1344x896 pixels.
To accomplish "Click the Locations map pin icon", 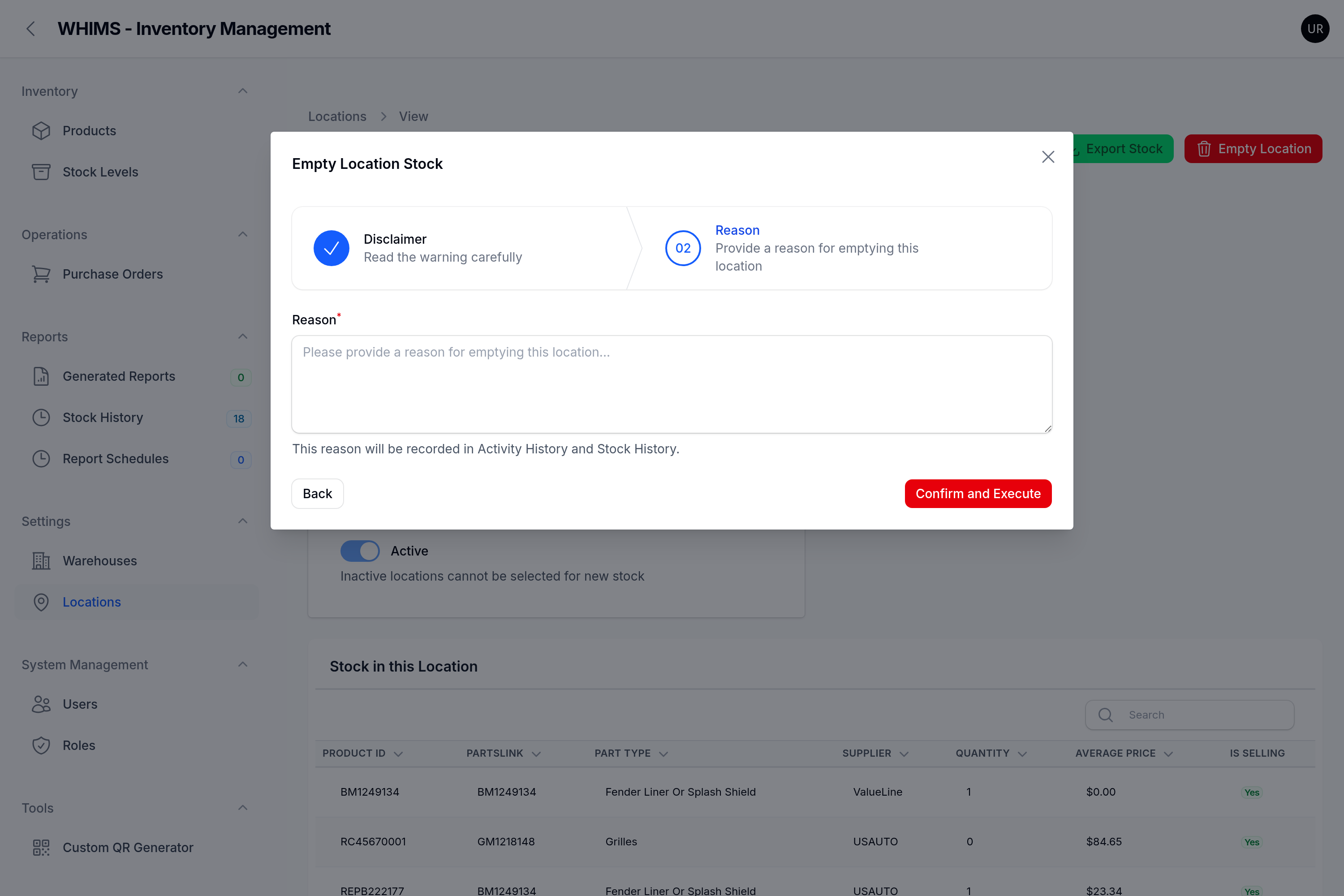I will point(41,602).
